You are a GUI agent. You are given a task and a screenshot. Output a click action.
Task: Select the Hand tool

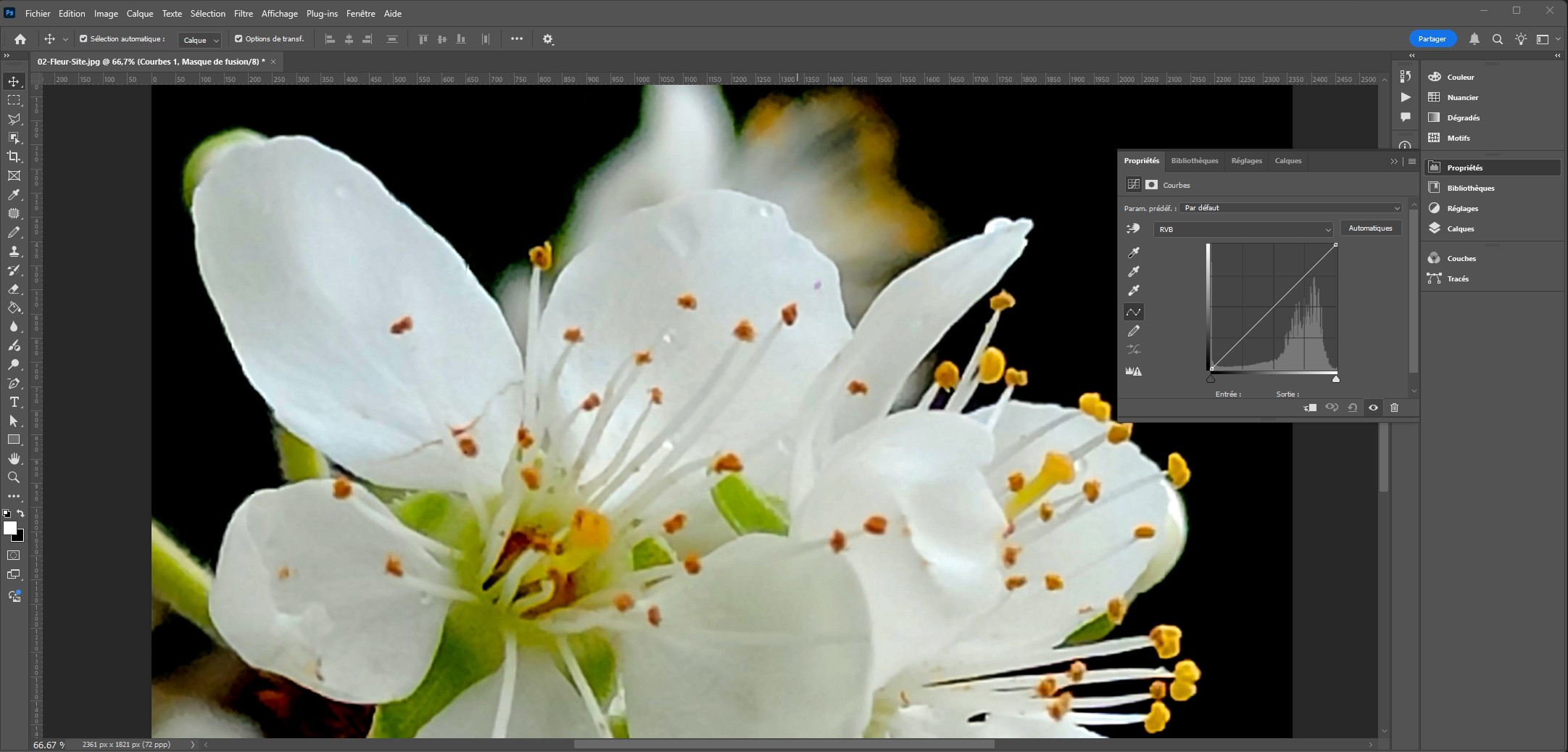tap(14, 458)
